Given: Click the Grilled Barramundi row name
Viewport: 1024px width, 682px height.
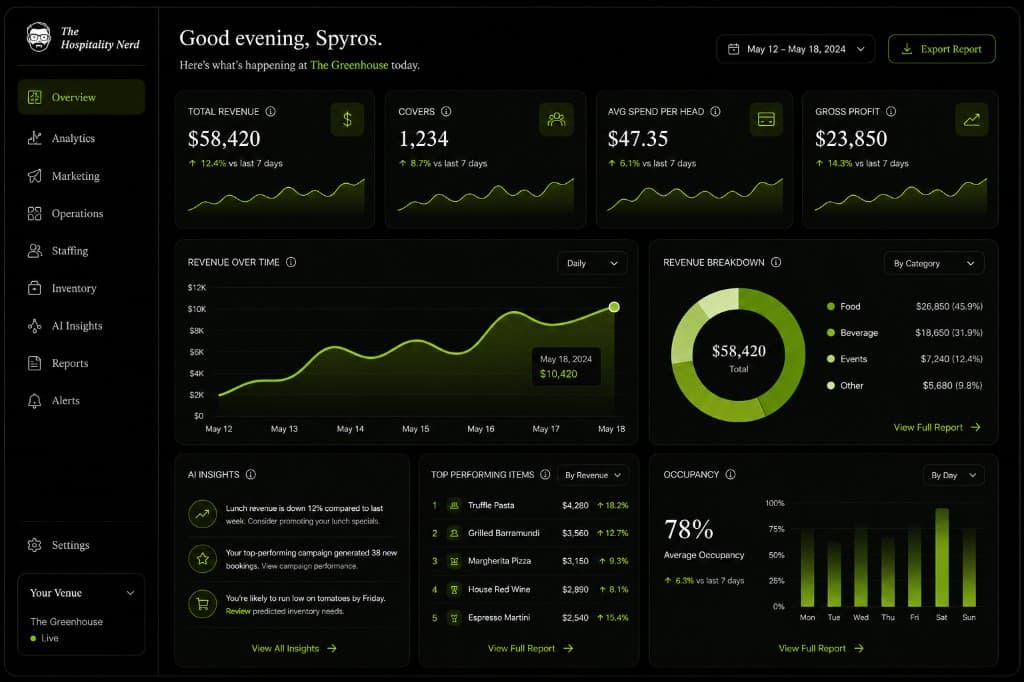Looking at the screenshot, I should pos(504,533).
